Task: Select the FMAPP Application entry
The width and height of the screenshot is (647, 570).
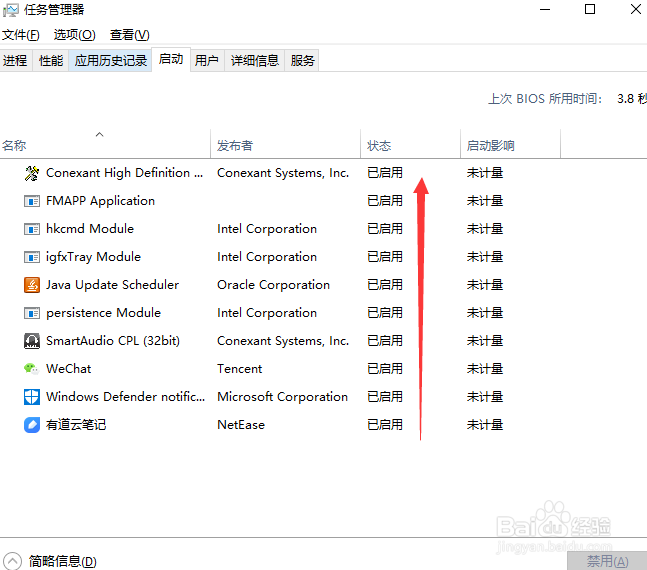Action: 100,201
